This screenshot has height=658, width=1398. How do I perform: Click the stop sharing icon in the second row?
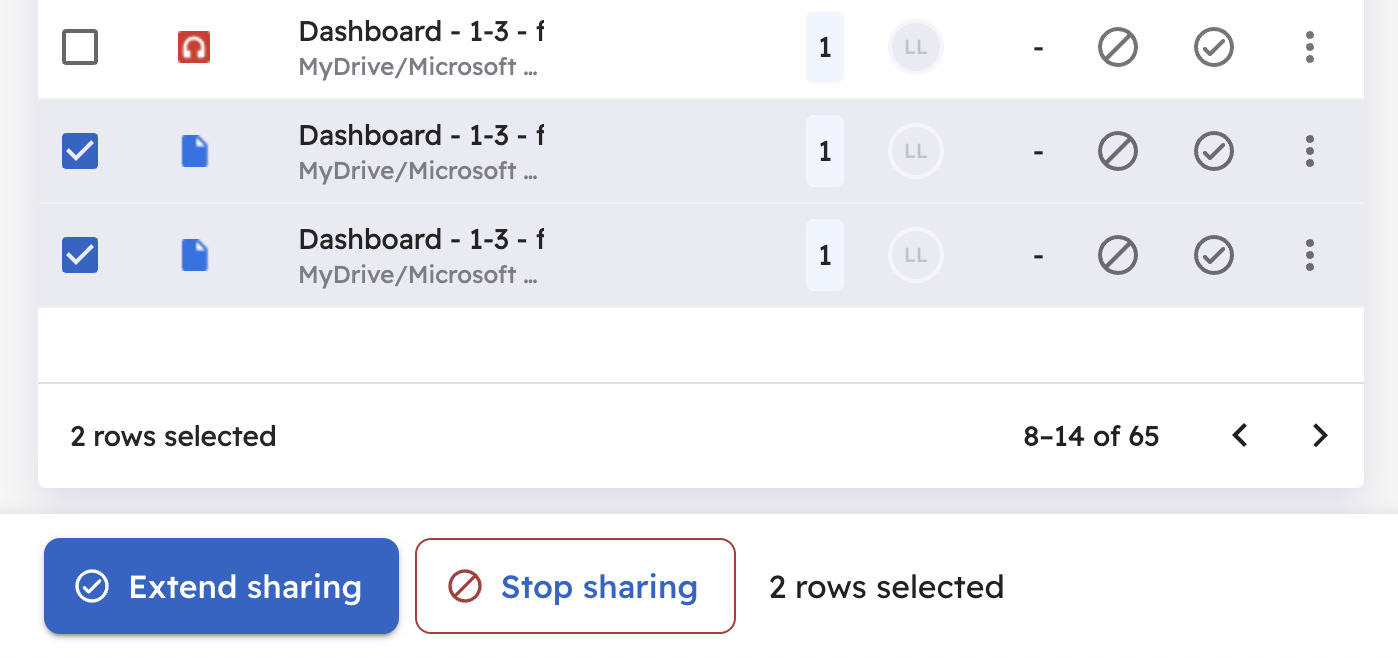[x=1118, y=151]
